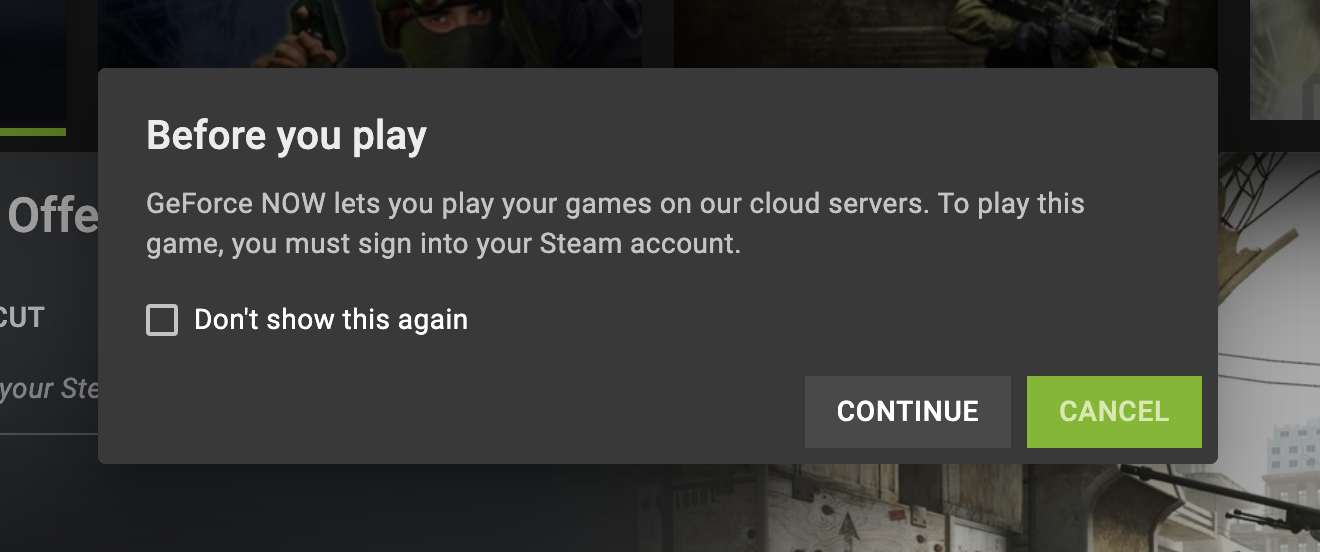Image resolution: width=1320 pixels, height=552 pixels.
Task: Click the "Don't show this again" label text
Action: (x=331, y=320)
